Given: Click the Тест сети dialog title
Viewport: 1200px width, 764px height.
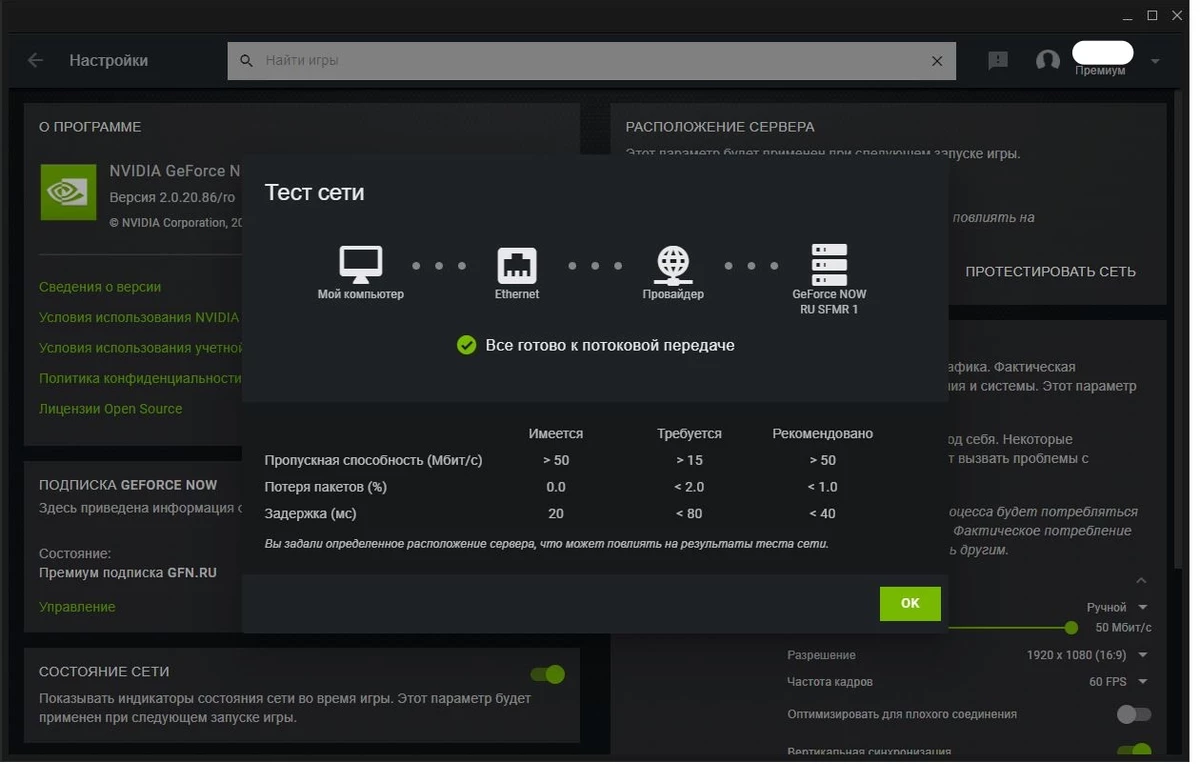Looking at the screenshot, I should [314, 193].
